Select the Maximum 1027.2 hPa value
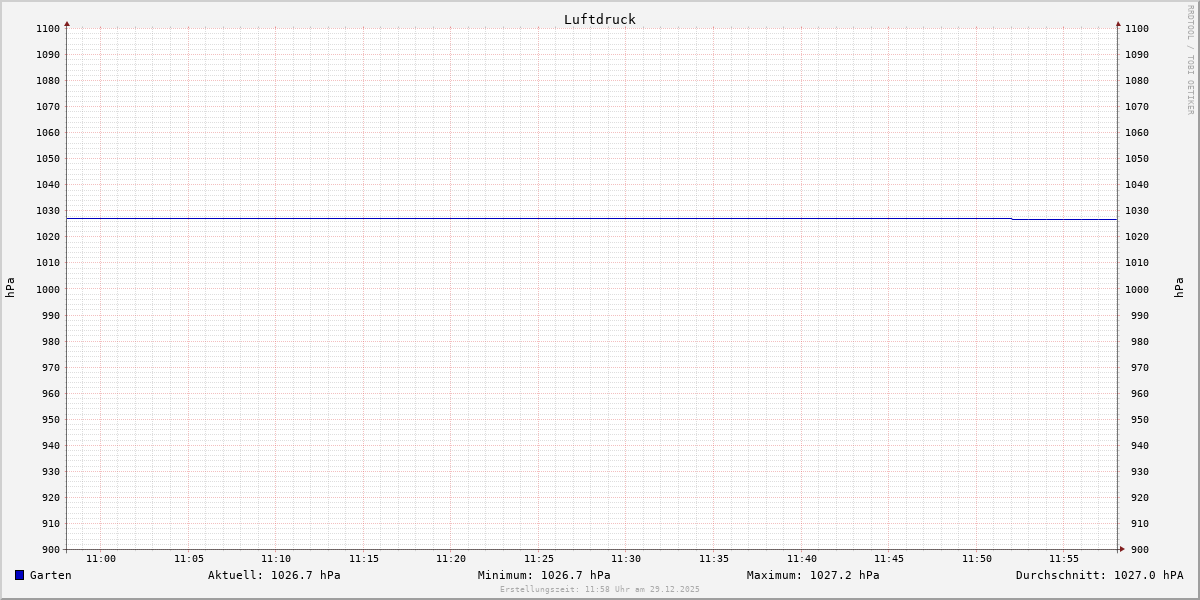The height and width of the screenshot is (600, 1200). coord(813,575)
